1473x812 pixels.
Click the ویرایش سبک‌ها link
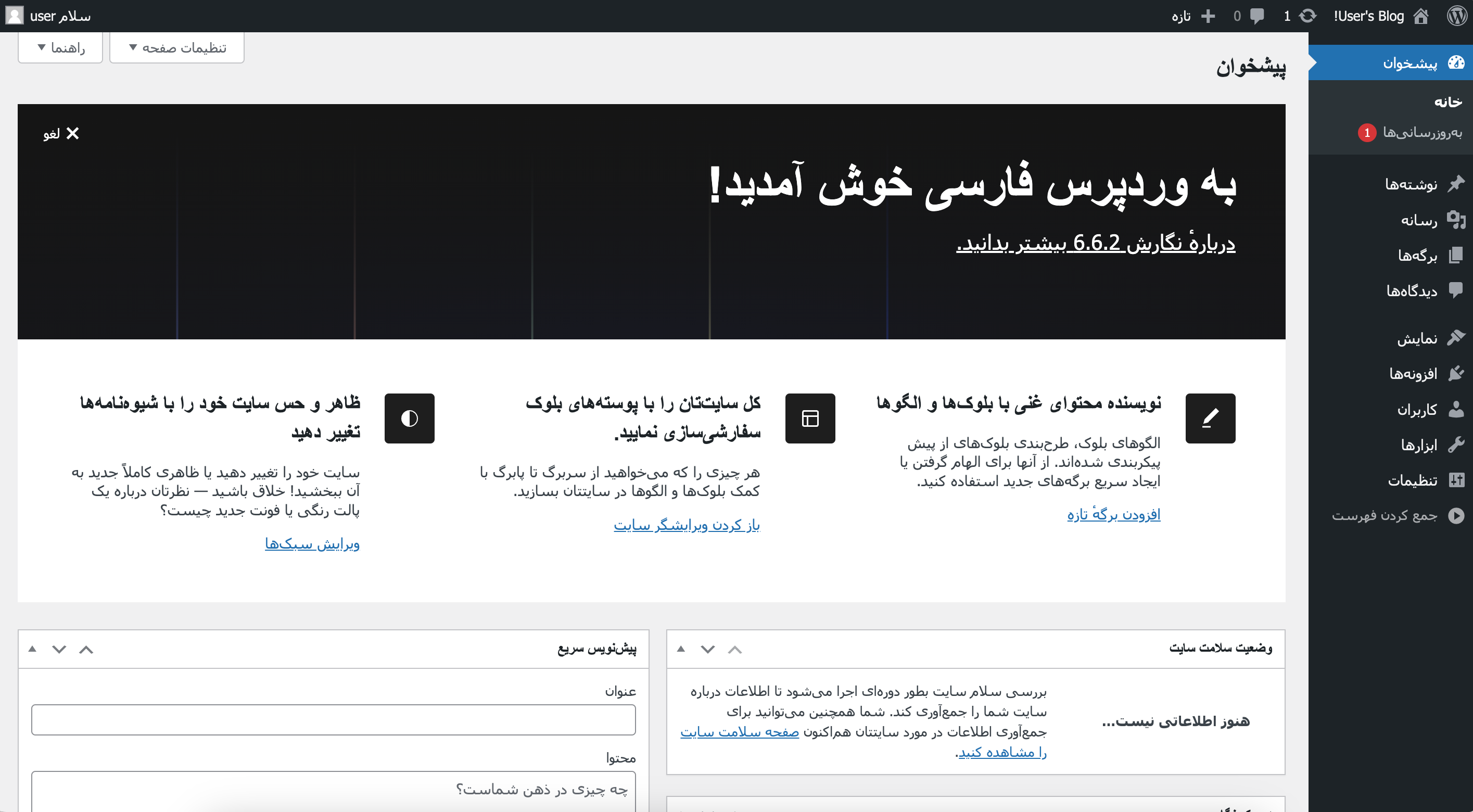click(x=312, y=543)
